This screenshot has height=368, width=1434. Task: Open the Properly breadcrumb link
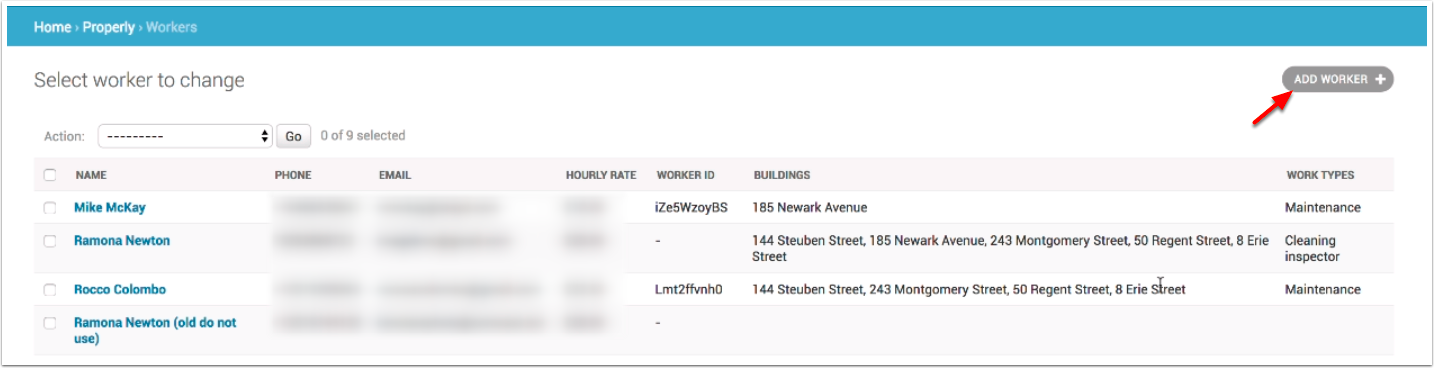point(108,27)
